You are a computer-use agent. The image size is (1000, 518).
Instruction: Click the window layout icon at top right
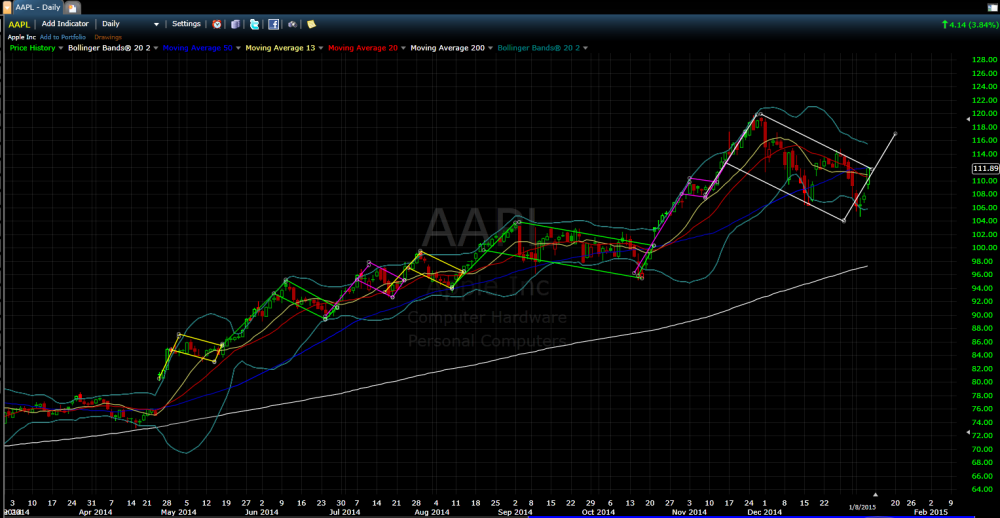pos(991,7)
